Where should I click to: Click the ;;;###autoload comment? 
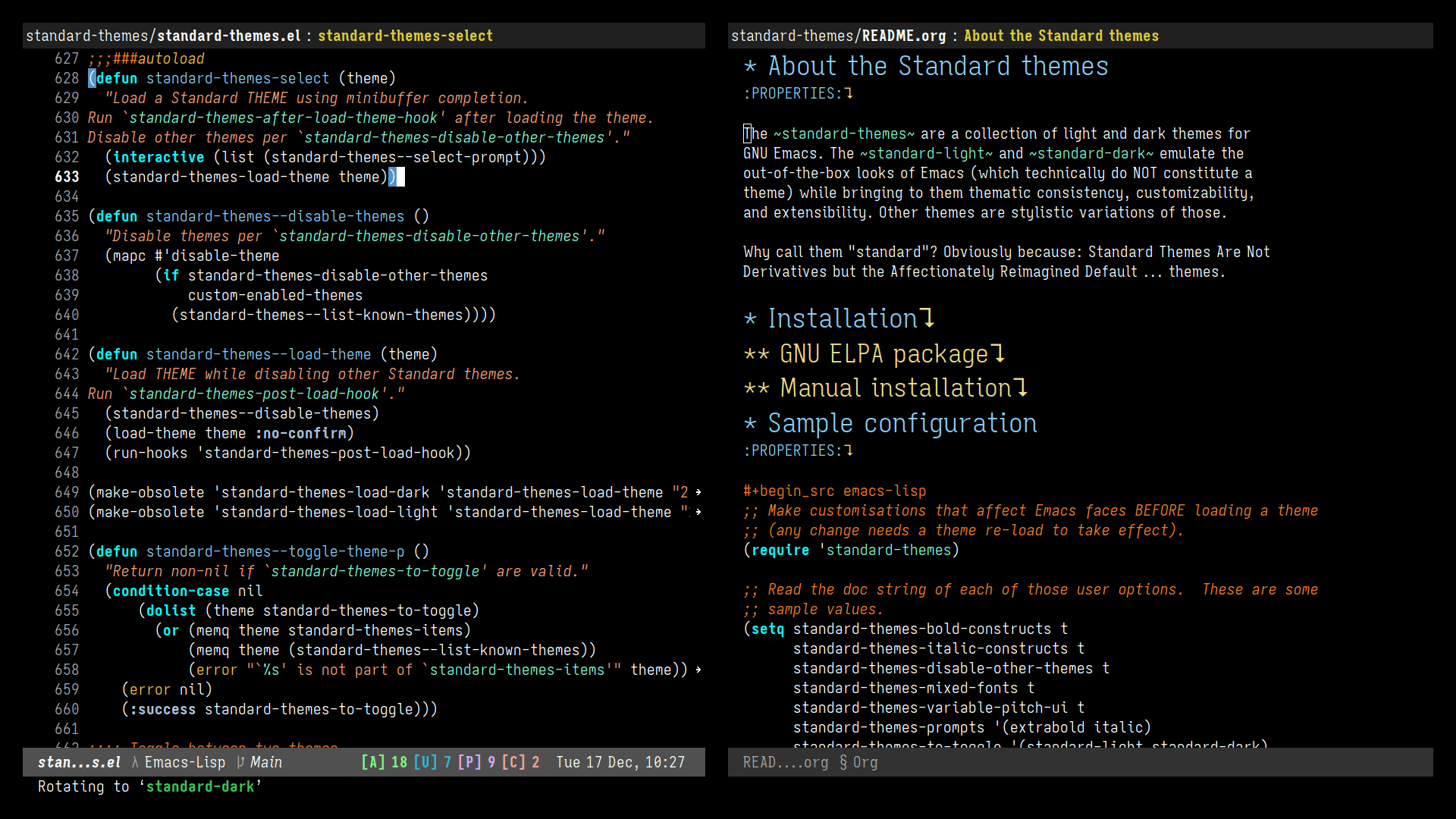(146, 58)
